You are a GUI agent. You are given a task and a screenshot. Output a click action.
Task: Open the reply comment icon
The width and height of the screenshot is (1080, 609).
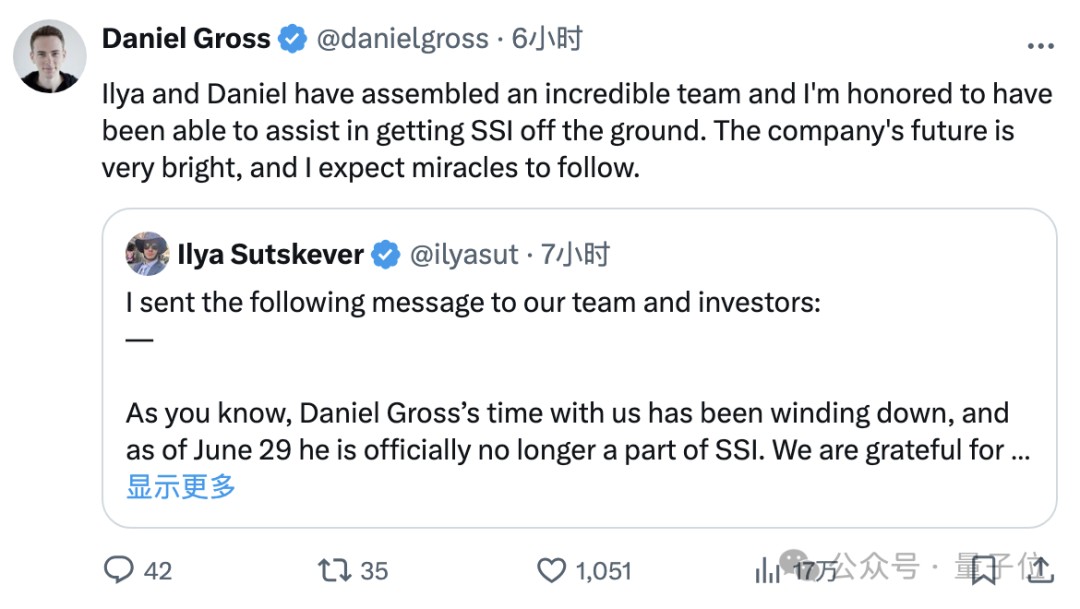click(x=118, y=570)
